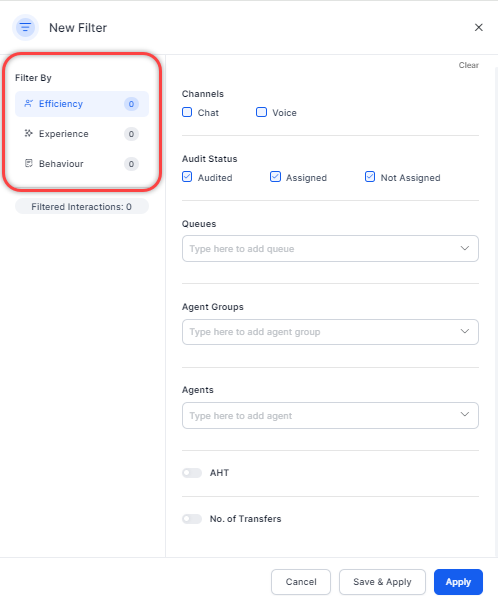Expand the Queues dropdown arrow
This screenshot has height=596, width=498.
pyautogui.click(x=465, y=248)
